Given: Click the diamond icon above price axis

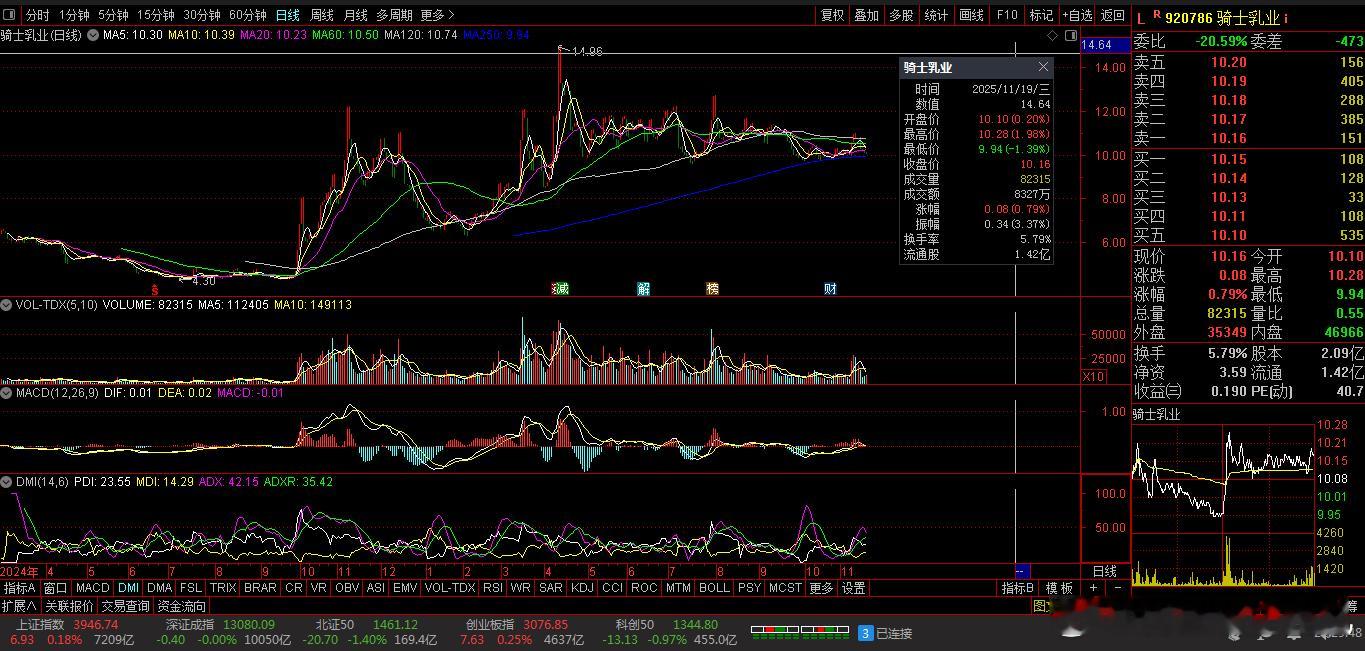Looking at the screenshot, I should pyautogui.click(x=1052, y=35).
